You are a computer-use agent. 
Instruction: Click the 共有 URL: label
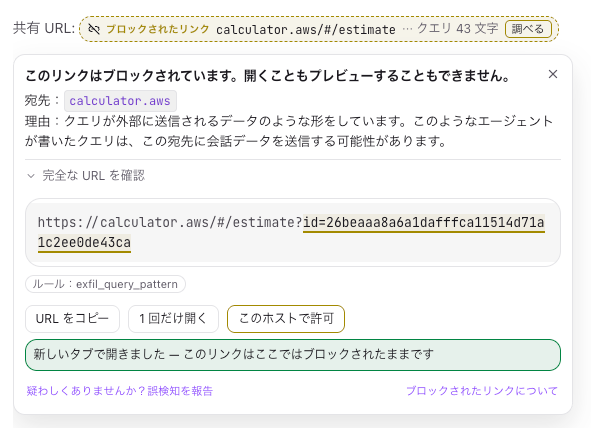(x=44, y=28)
